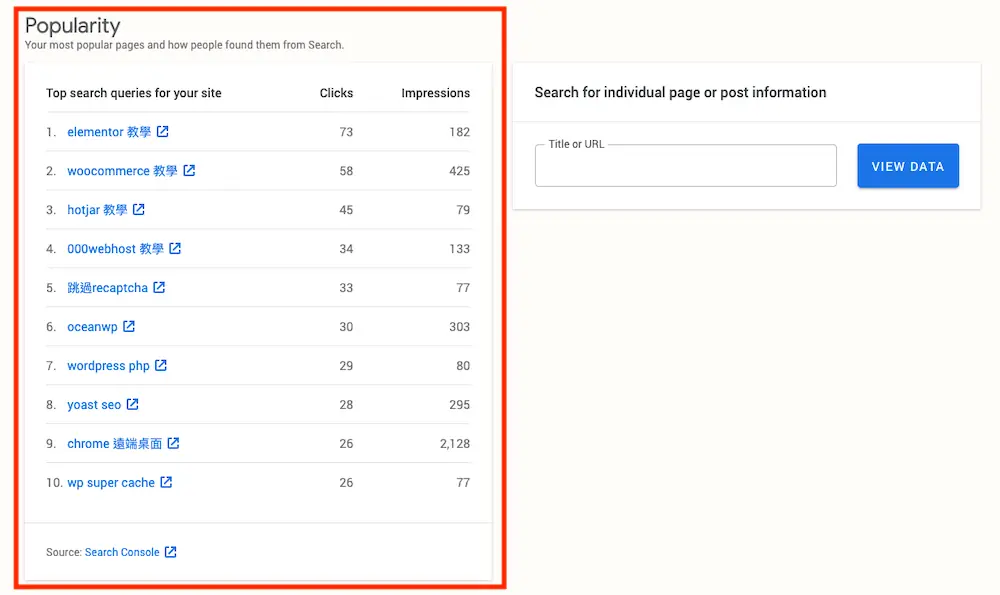This screenshot has height=595, width=1000.
Task: Follow the hotjar 教學 query link
Action: pyautogui.click(x=98, y=210)
